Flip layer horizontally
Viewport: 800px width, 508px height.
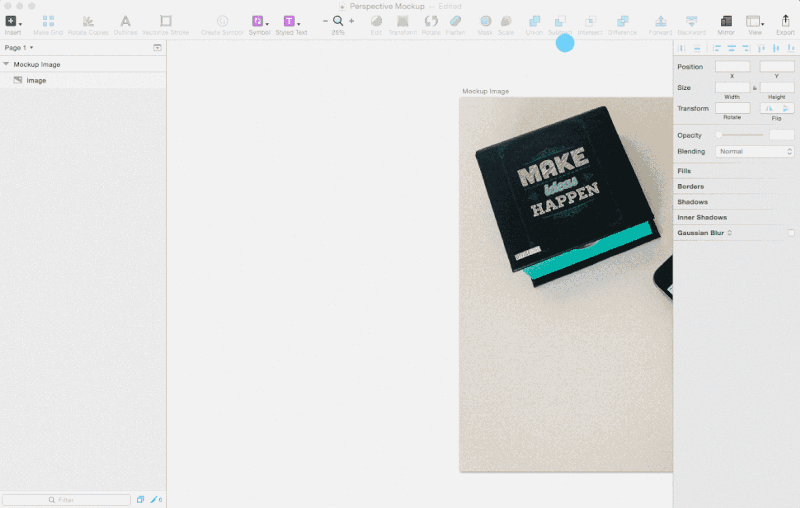(x=769, y=108)
